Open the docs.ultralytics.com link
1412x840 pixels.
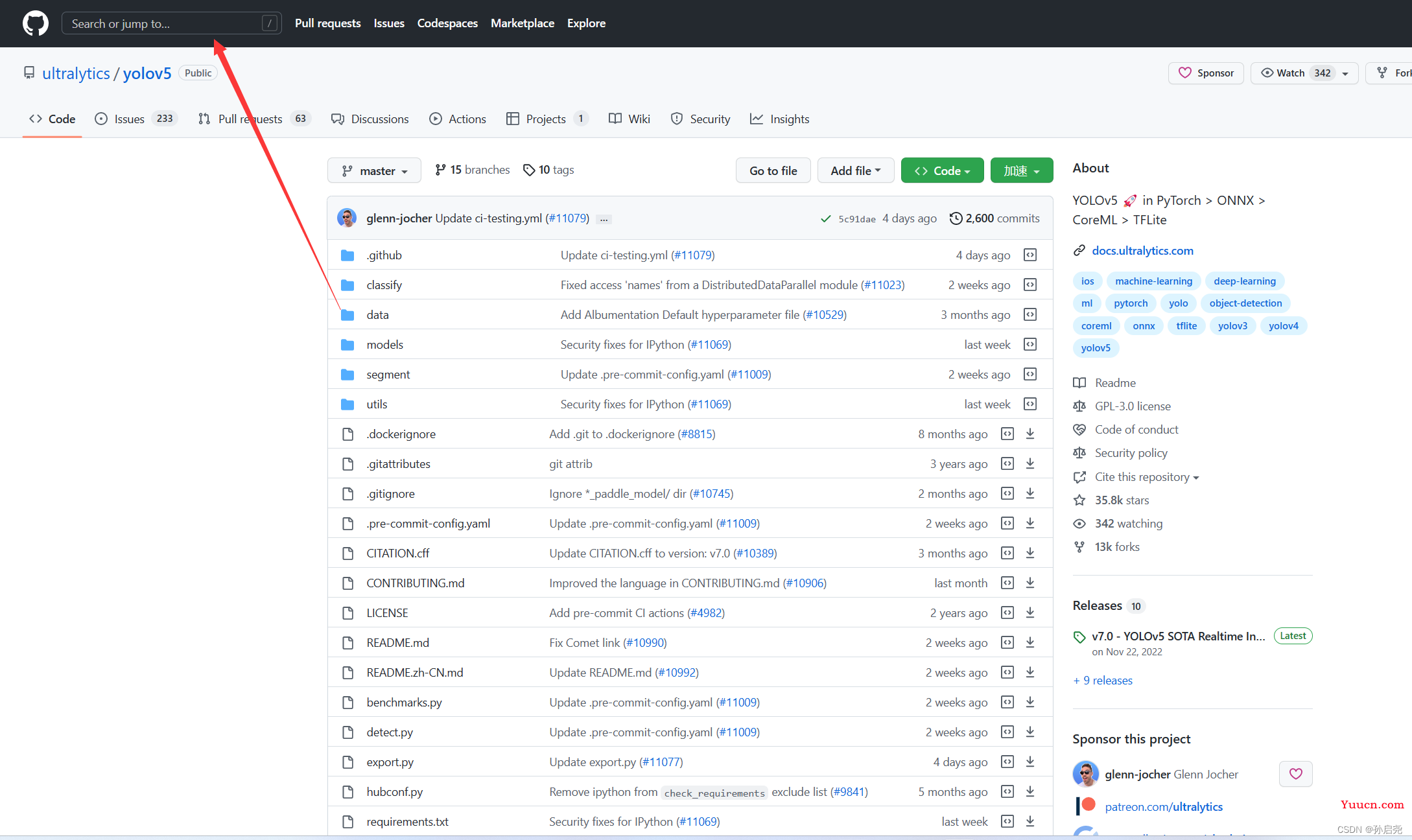tap(1142, 251)
